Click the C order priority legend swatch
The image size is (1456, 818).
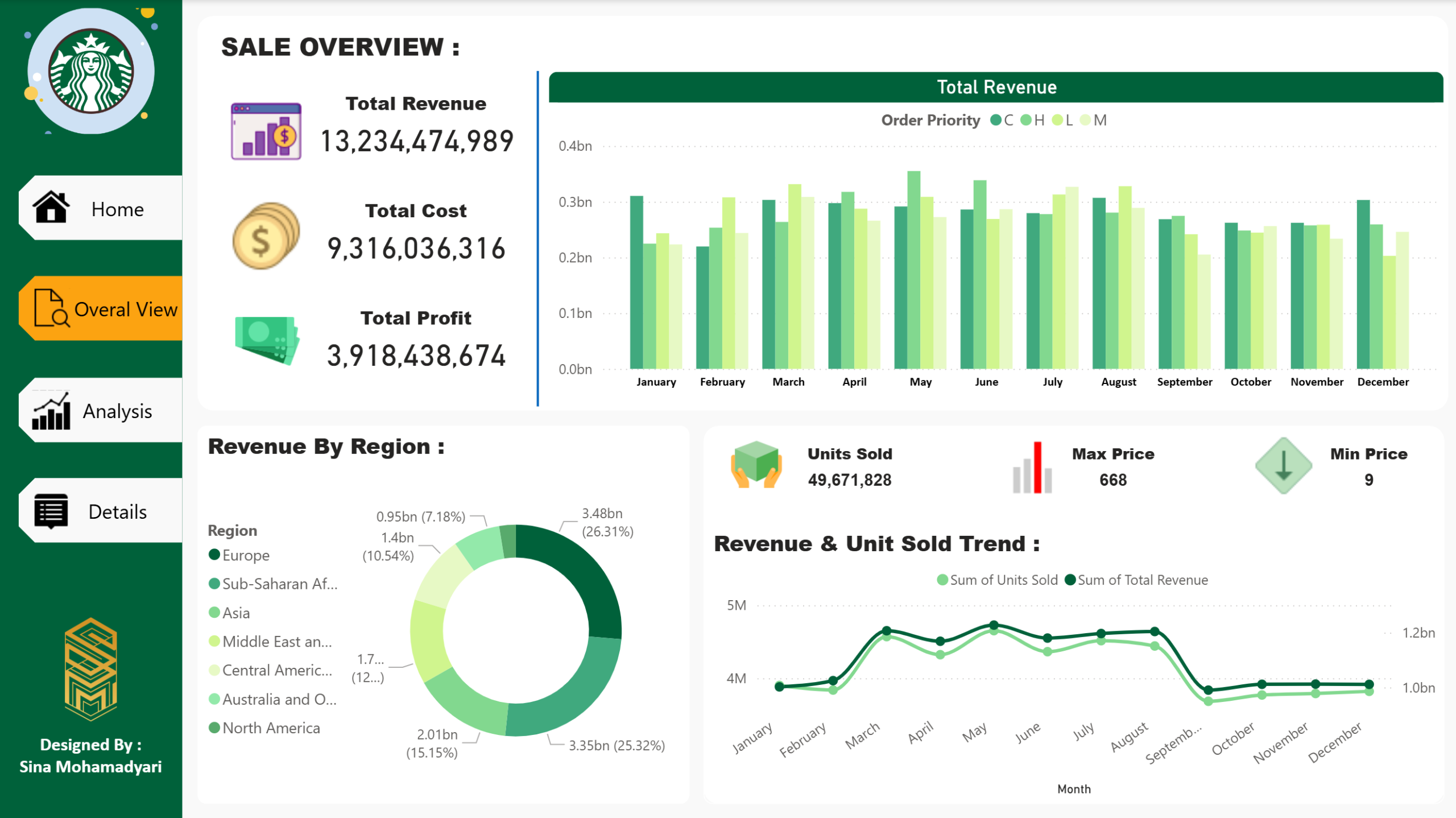(x=996, y=120)
